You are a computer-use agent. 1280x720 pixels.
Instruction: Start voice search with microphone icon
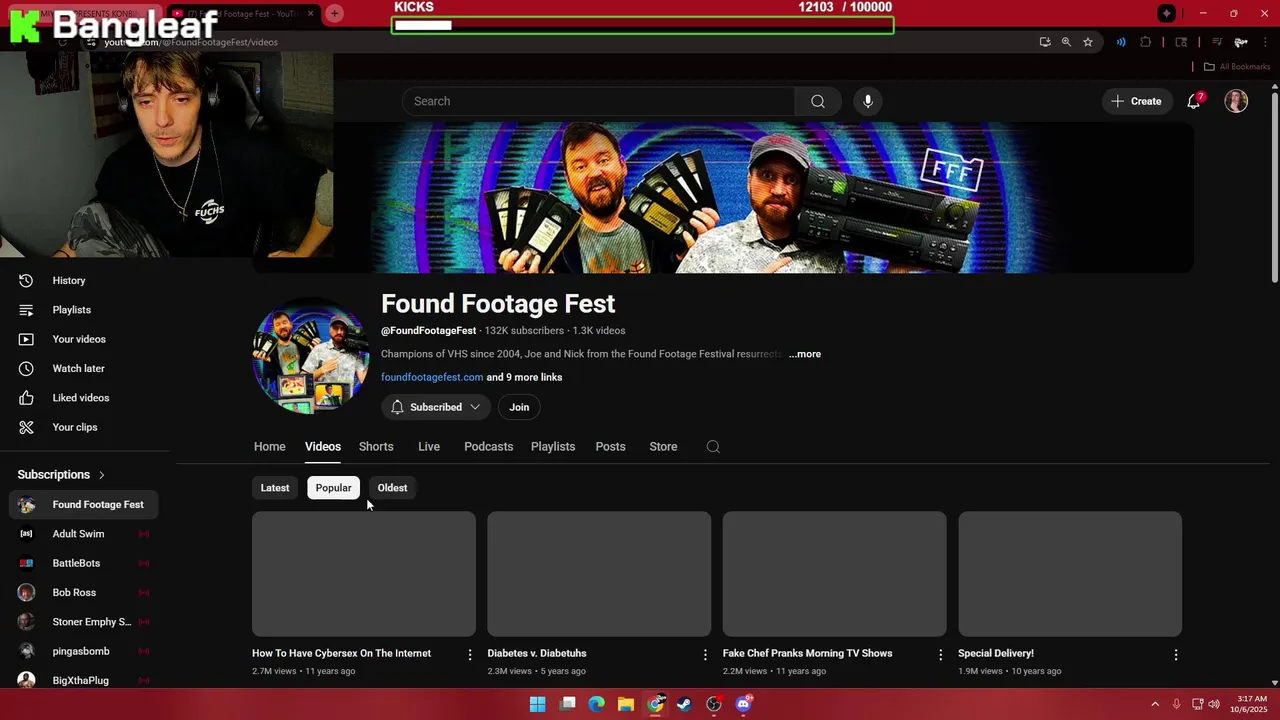(868, 101)
